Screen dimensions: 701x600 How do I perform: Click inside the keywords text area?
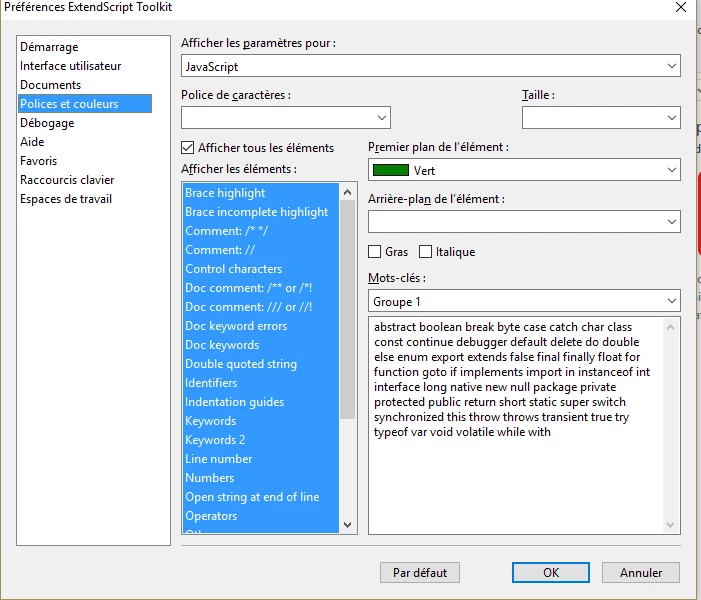[516, 426]
